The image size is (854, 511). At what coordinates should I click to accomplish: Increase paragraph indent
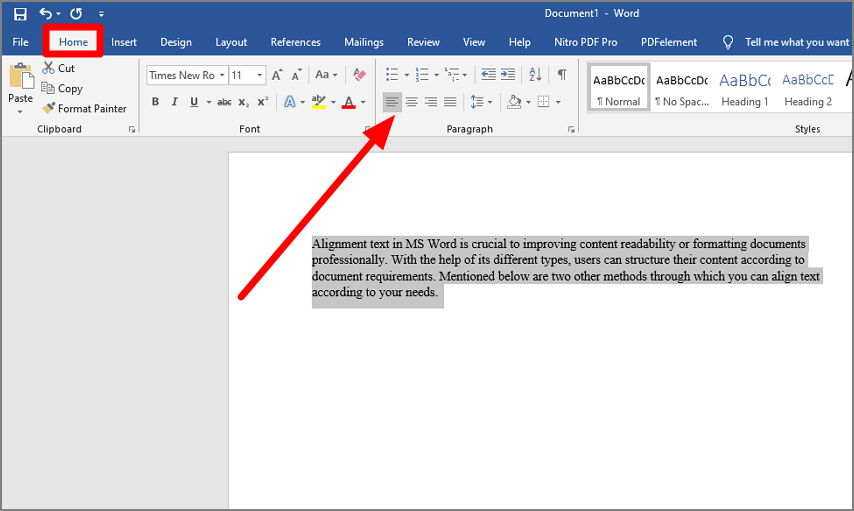508,75
